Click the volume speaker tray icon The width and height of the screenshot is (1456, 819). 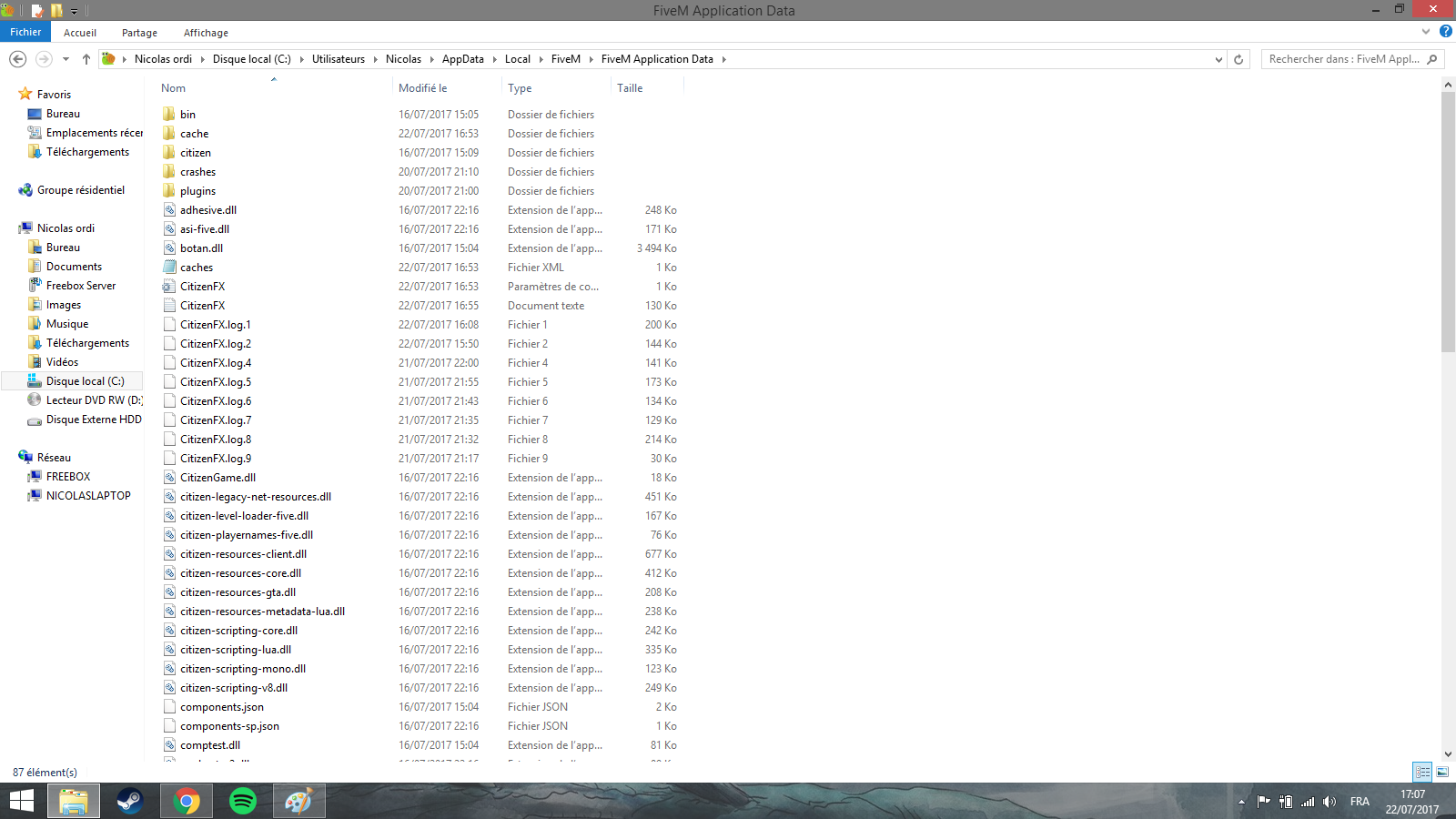[x=1330, y=802]
